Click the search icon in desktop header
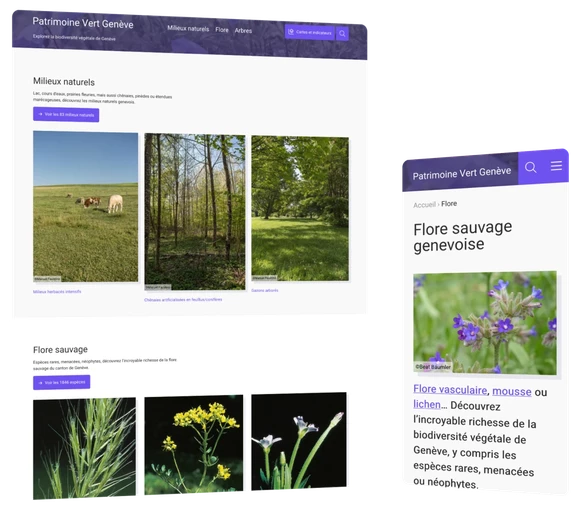This screenshot has height=511, width=580. point(342,34)
